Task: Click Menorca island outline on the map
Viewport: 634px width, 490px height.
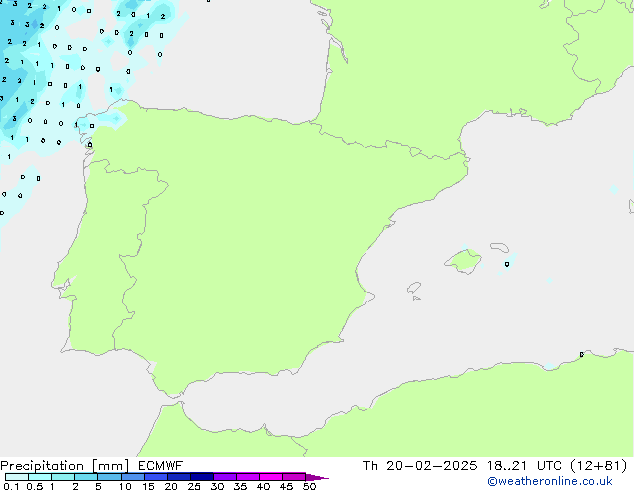Action: point(500,247)
